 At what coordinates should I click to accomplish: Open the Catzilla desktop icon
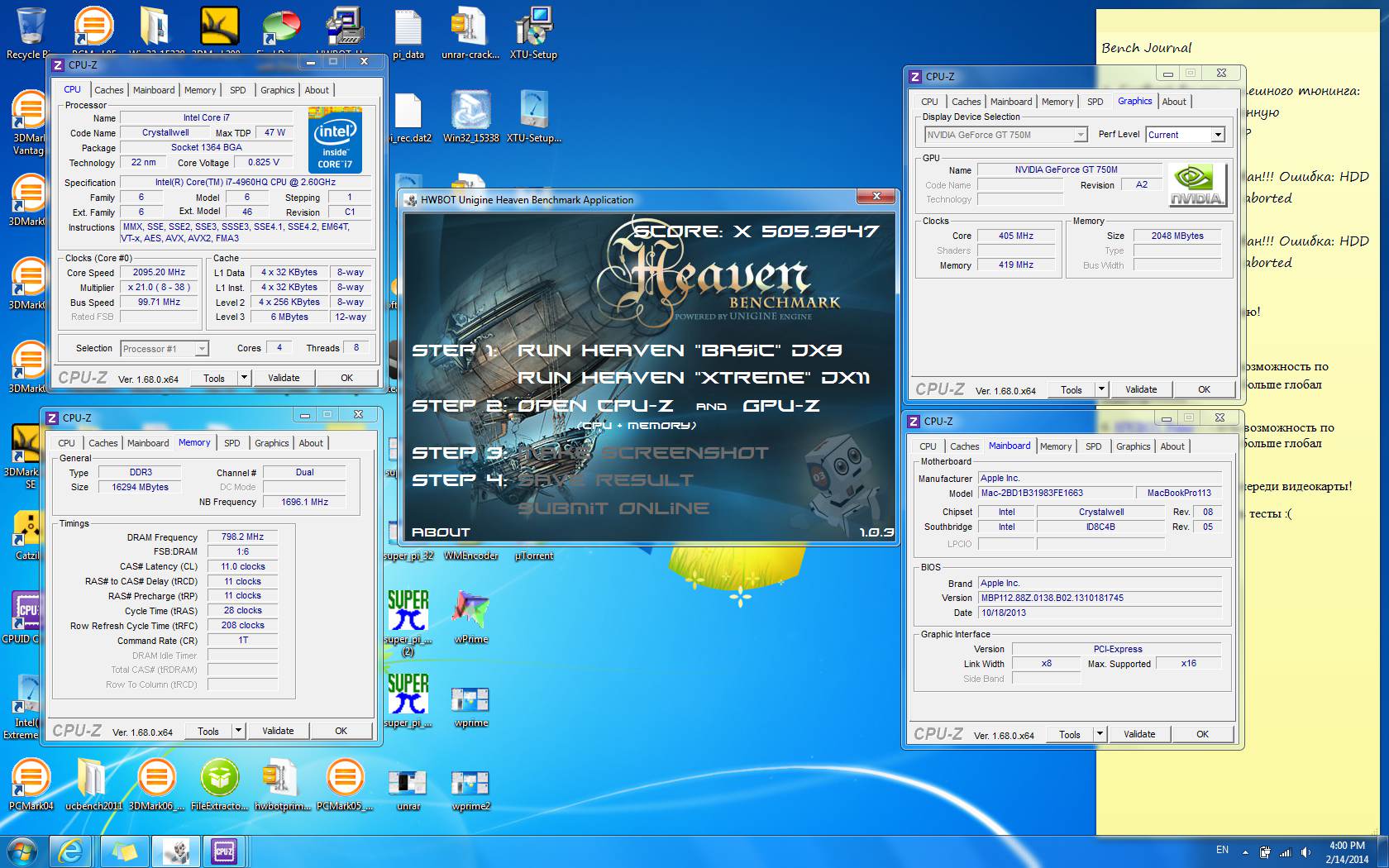[x=27, y=536]
